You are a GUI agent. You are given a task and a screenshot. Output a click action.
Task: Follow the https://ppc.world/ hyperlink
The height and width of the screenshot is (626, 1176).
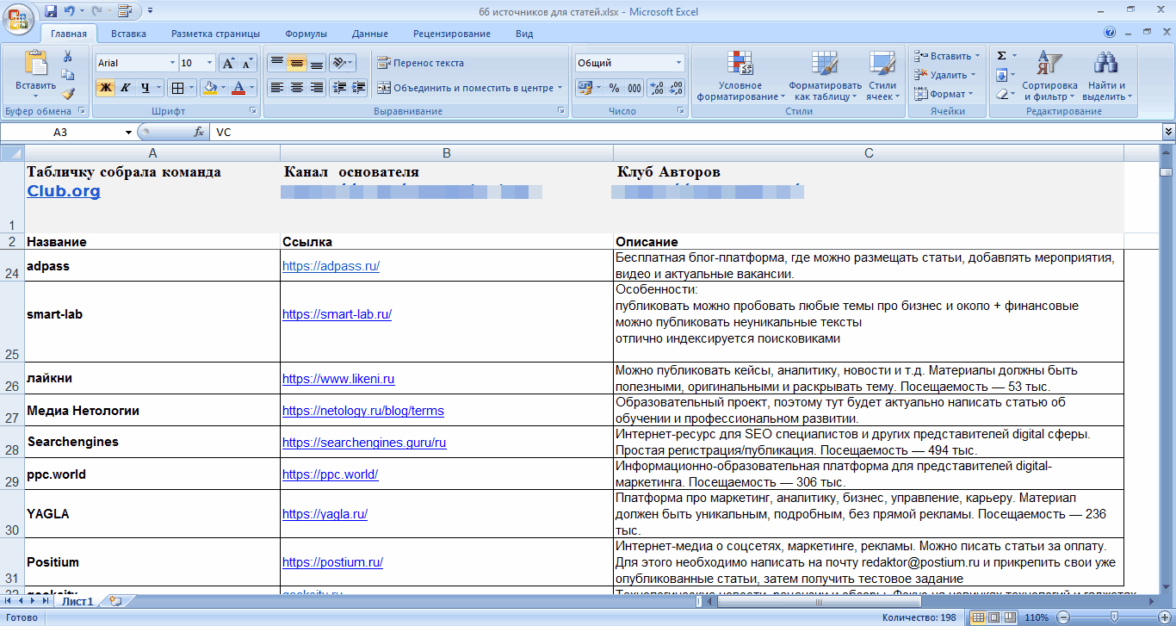(330, 474)
